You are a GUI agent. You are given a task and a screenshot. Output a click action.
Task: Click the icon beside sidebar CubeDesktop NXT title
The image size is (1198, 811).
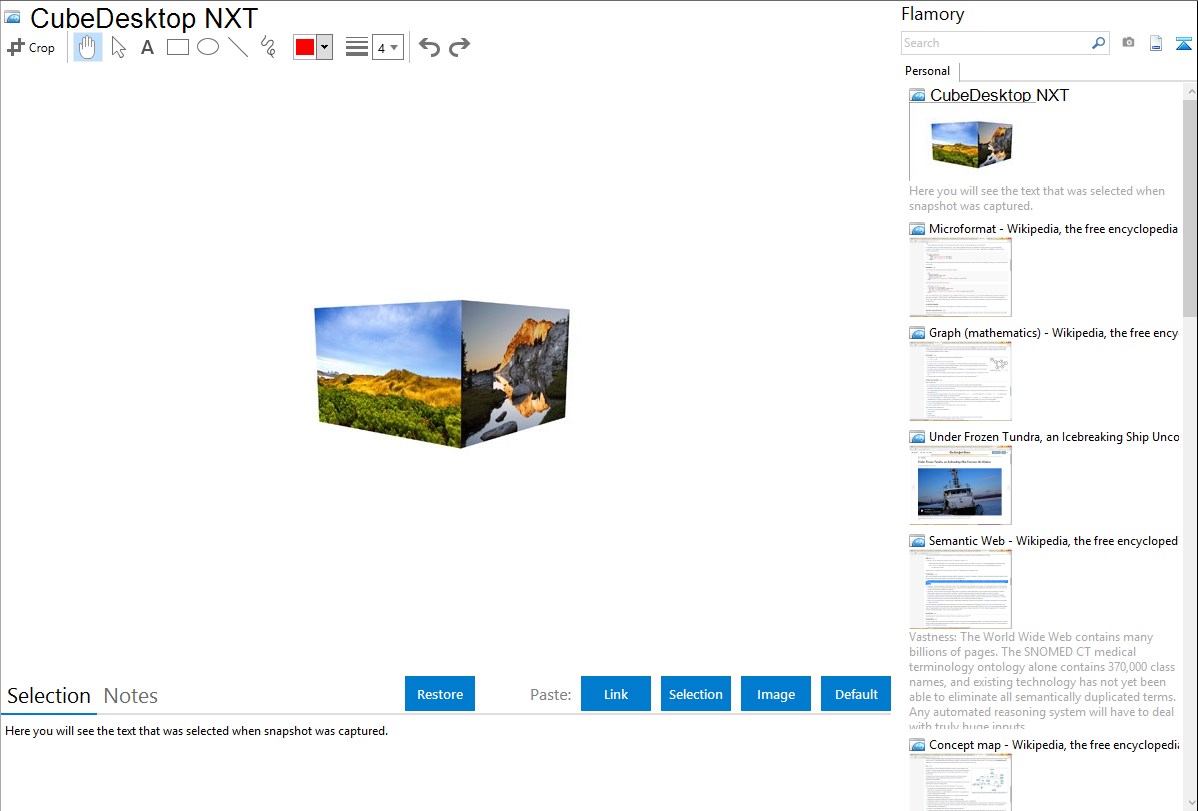918,96
